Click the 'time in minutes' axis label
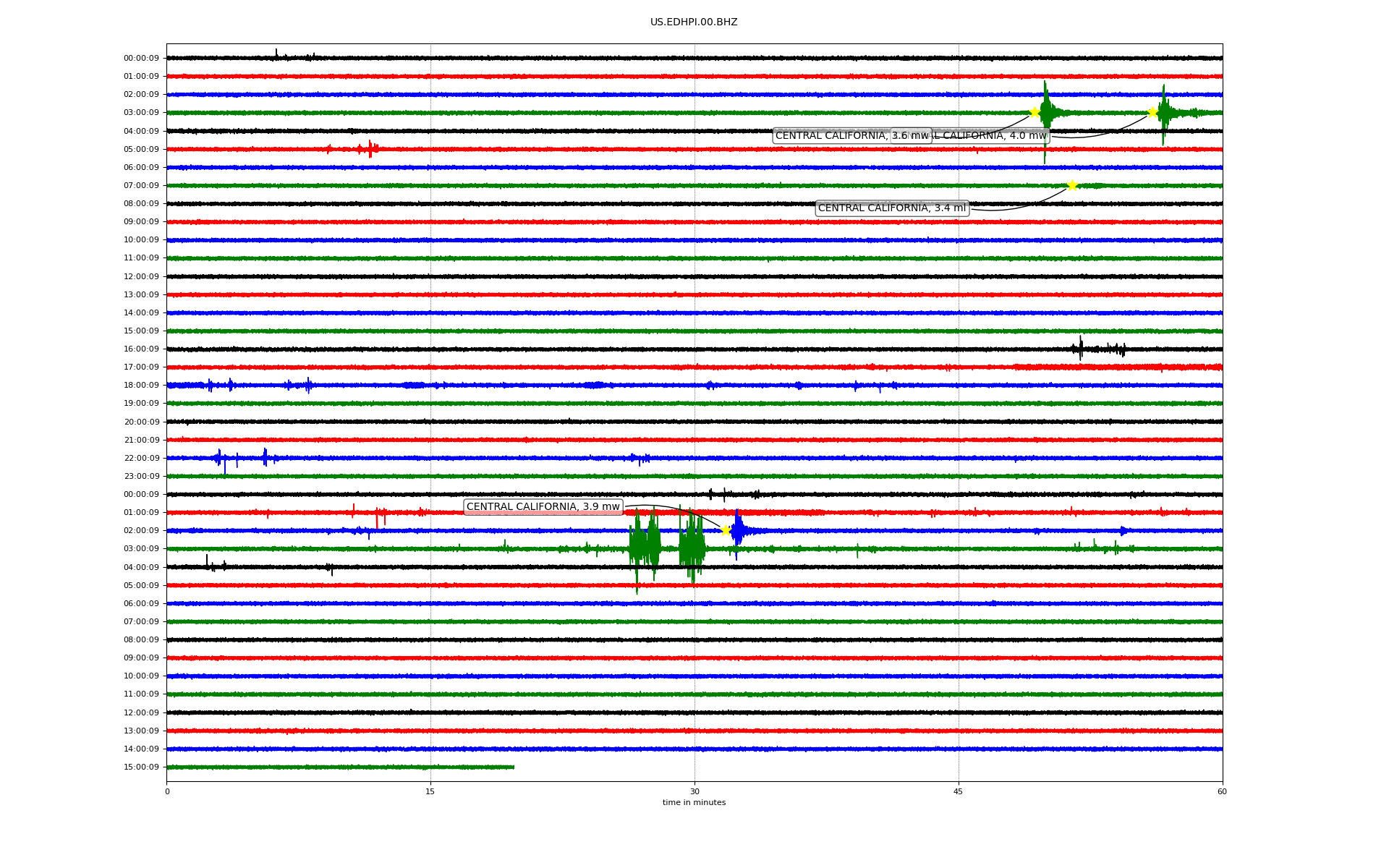 (694, 803)
